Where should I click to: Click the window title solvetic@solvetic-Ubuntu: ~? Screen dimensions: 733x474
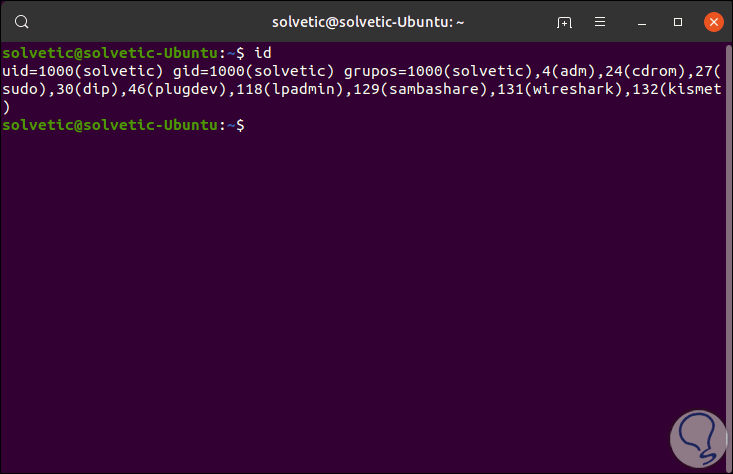(x=368, y=22)
